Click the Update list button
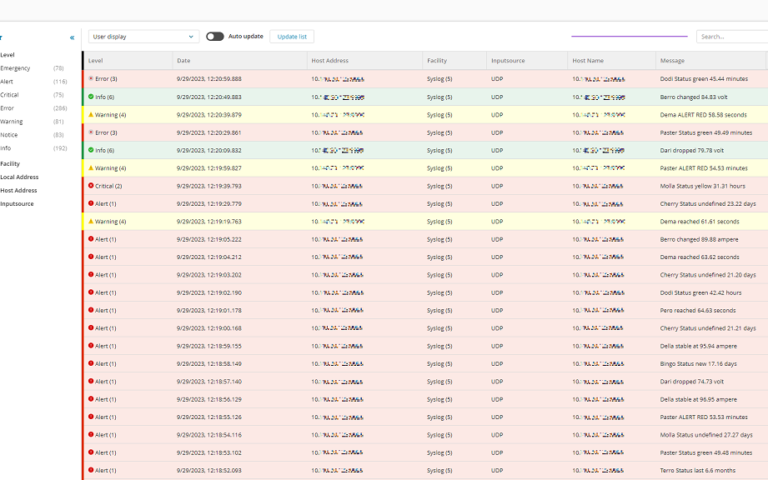The height and width of the screenshot is (480, 768). pos(292,36)
